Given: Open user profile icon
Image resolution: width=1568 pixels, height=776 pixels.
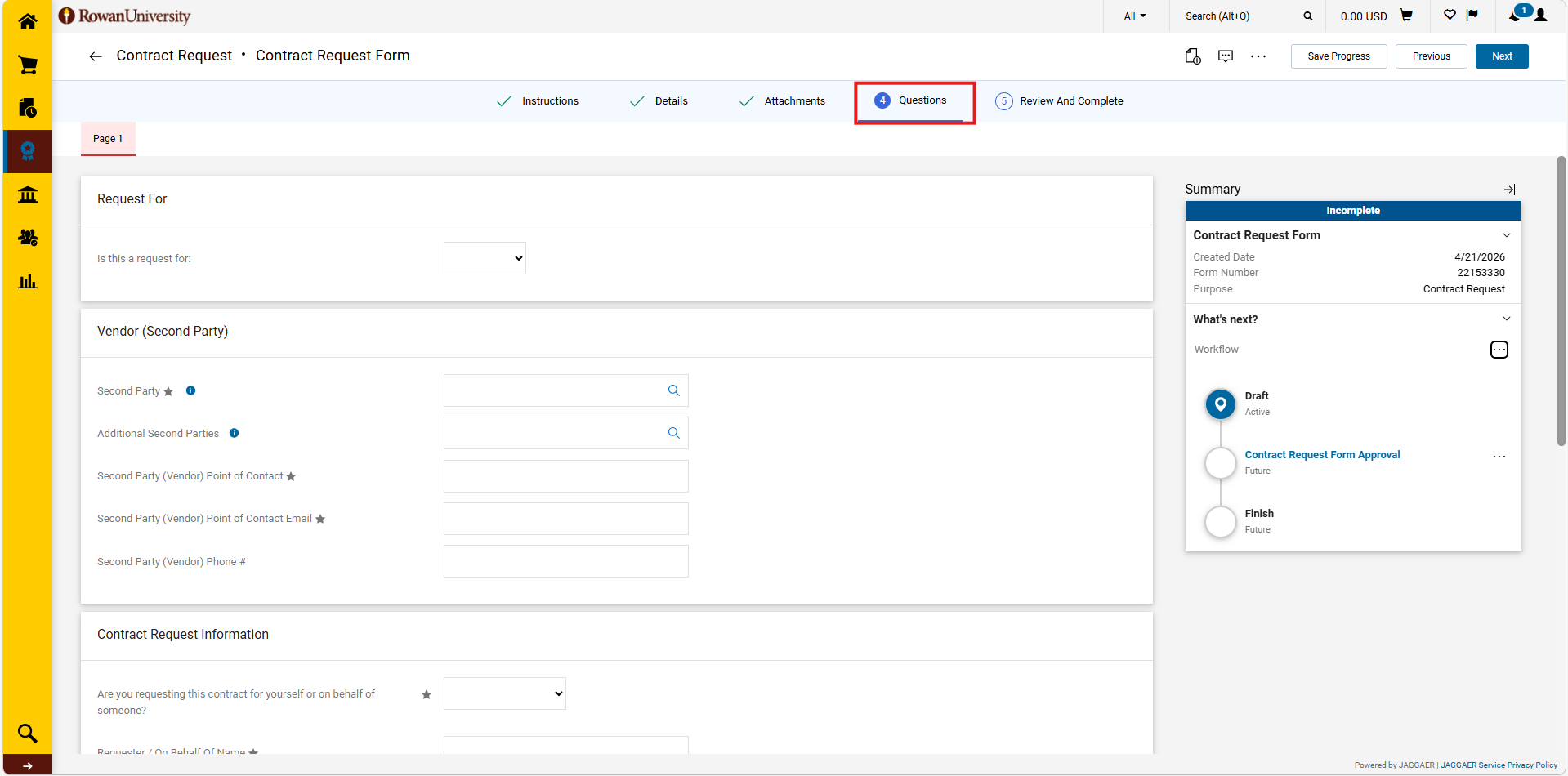Looking at the screenshot, I should click(1541, 16).
